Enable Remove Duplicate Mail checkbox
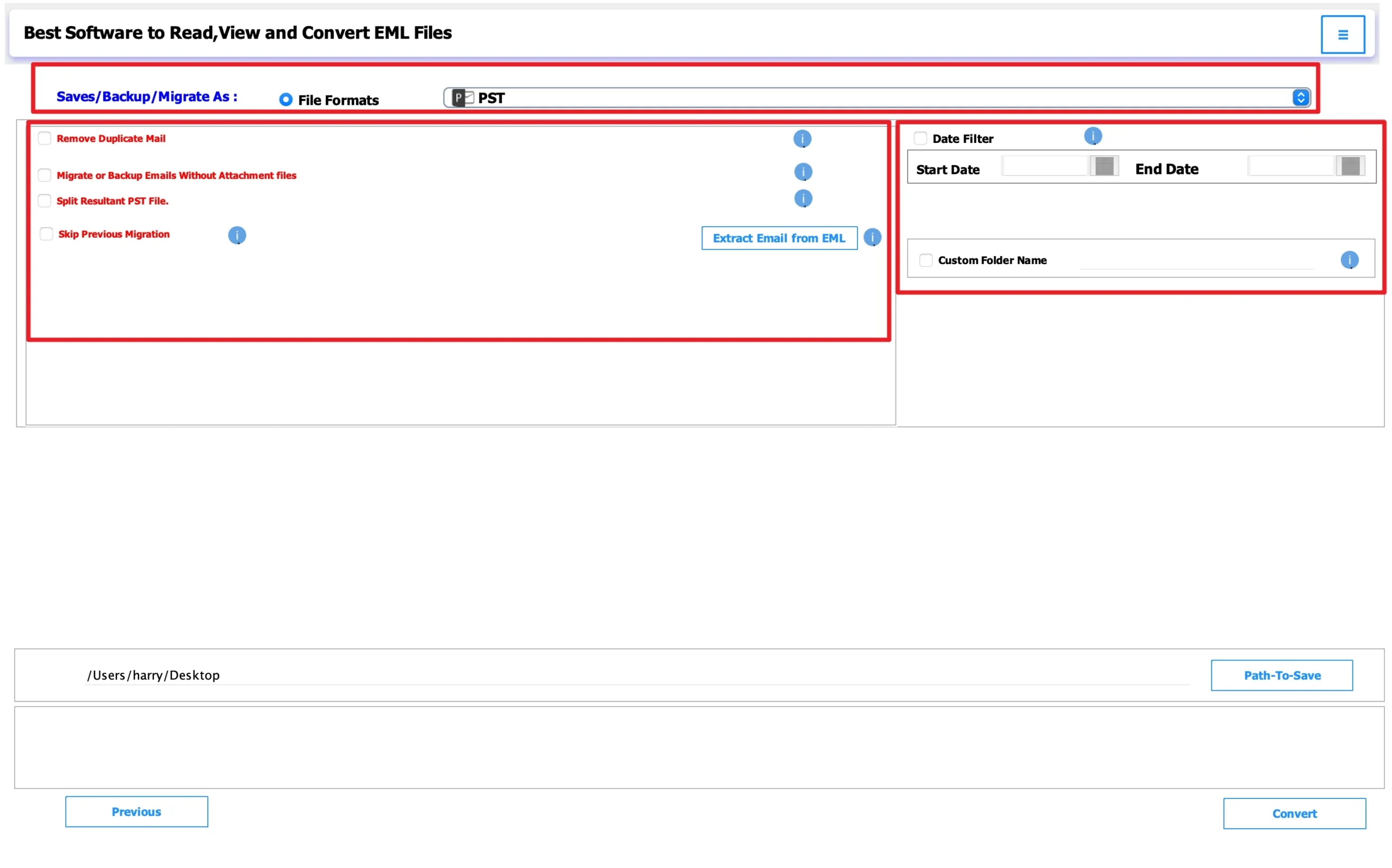Viewport: 1392px width, 868px height. (x=44, y=139)
